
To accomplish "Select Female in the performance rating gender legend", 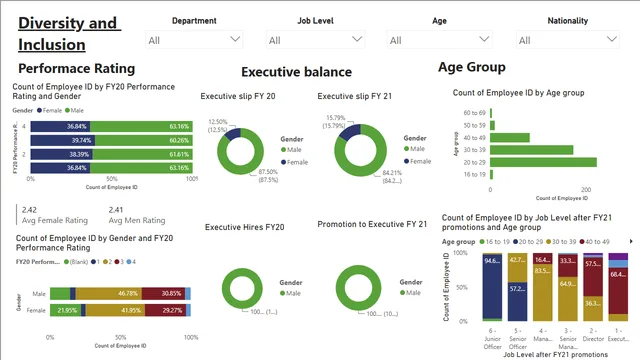I will (49, 110).
